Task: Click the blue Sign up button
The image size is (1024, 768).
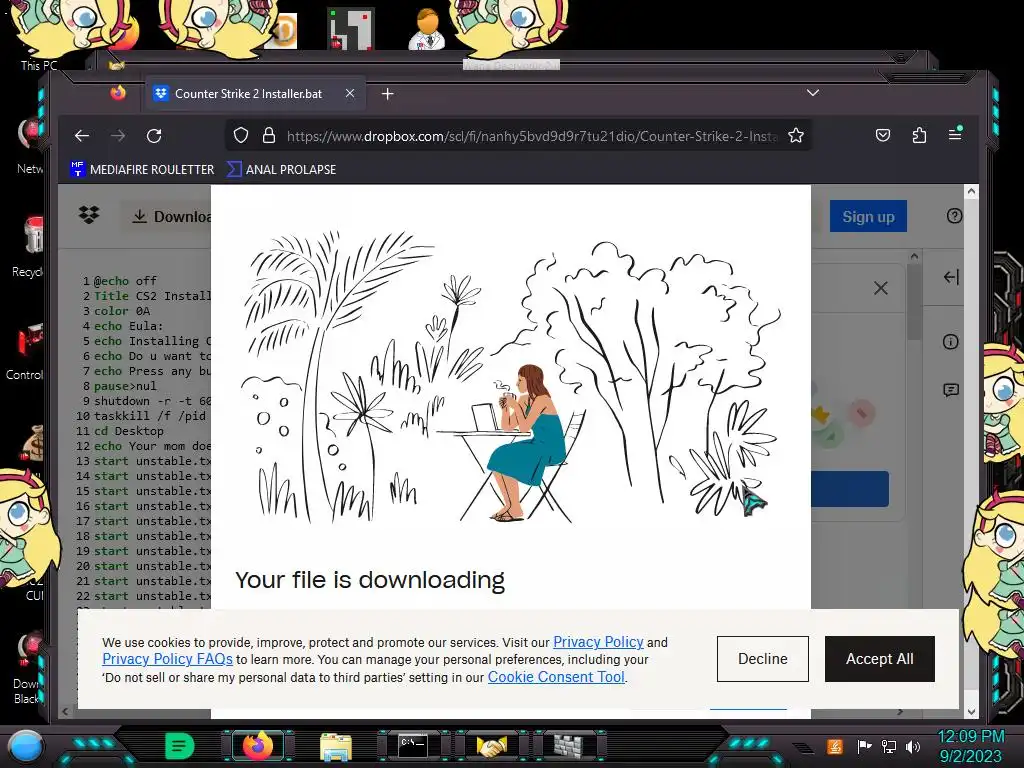Action: coord(868,216)
